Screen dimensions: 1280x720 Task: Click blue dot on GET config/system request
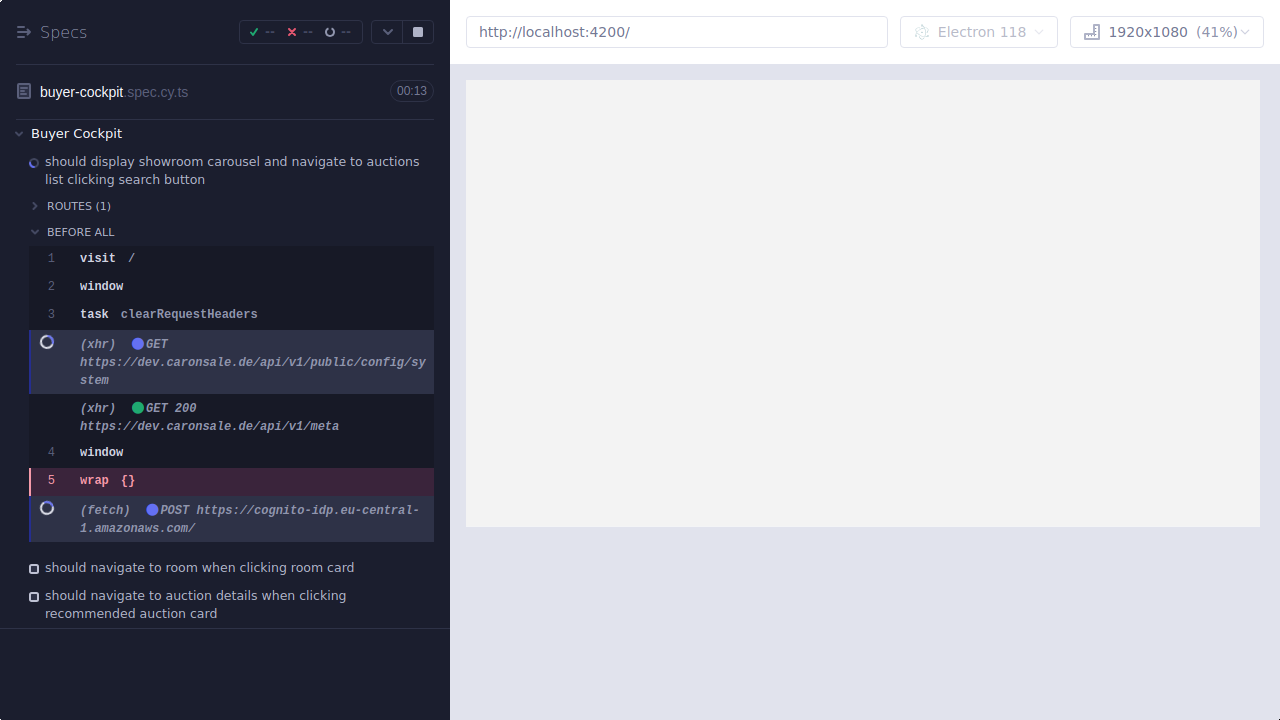pos(138,344)
